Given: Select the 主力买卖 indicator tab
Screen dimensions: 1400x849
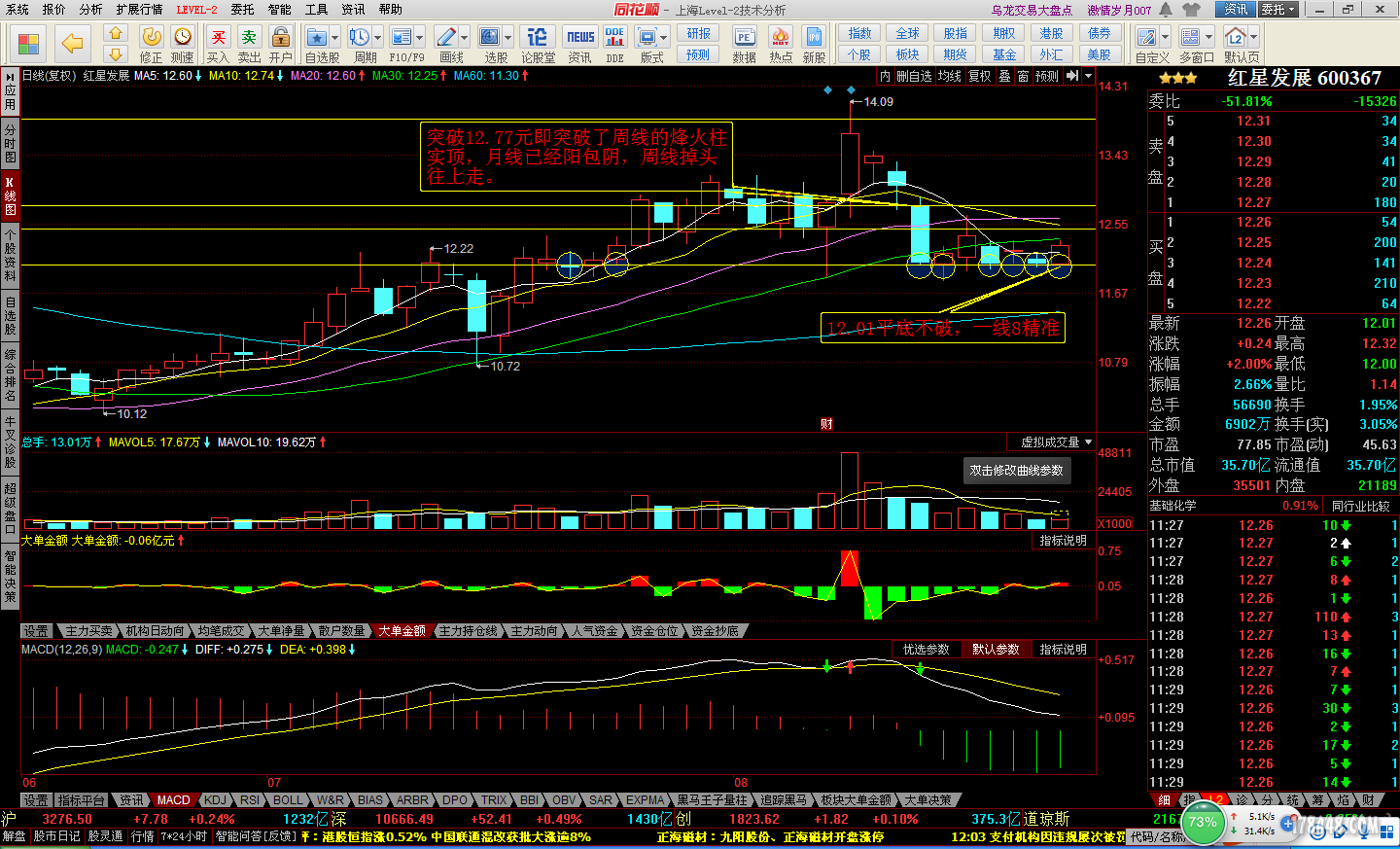Looking at the screenshot, I should click(x=88, y=631).
